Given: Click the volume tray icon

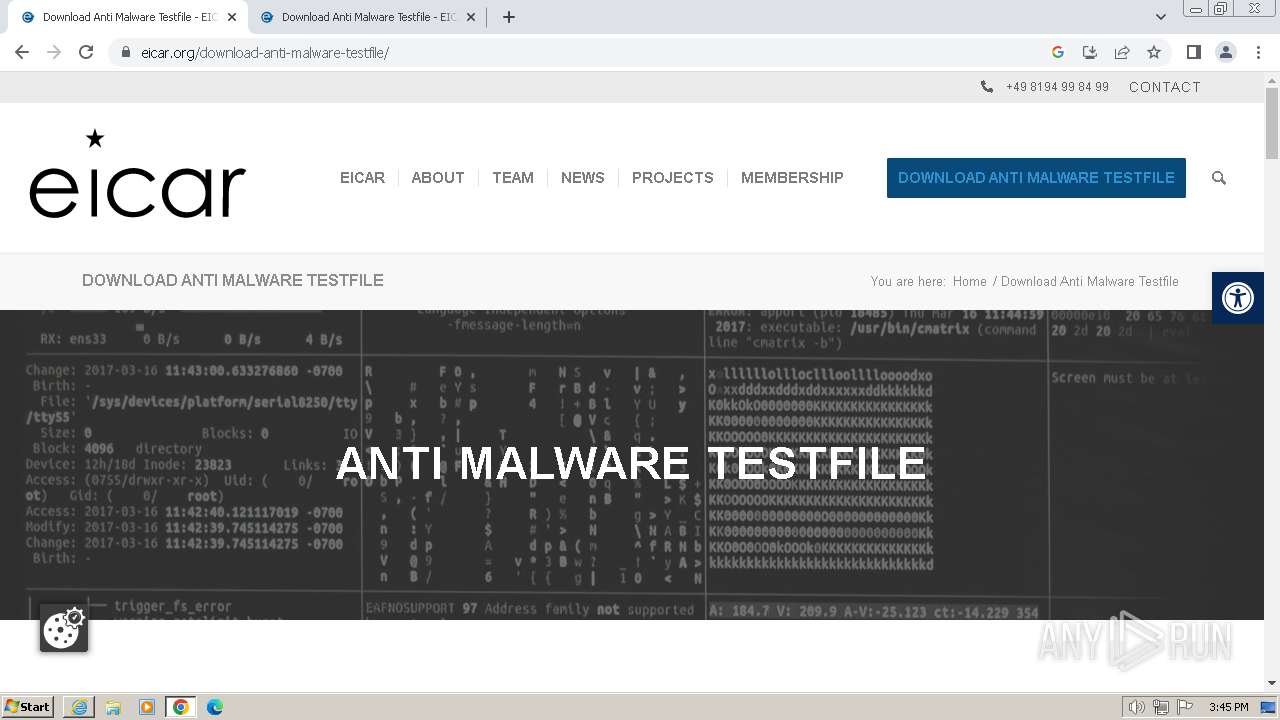Looking at the screenshot, I should [1137, 707].
